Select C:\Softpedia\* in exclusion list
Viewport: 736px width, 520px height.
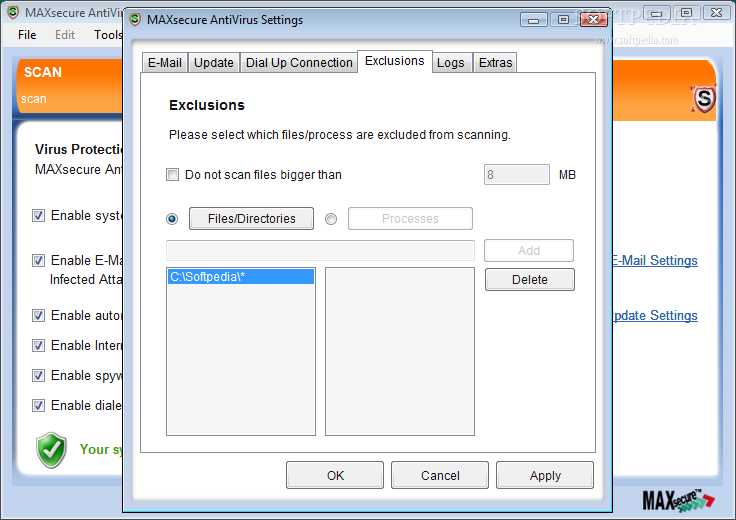click(241, 277)
